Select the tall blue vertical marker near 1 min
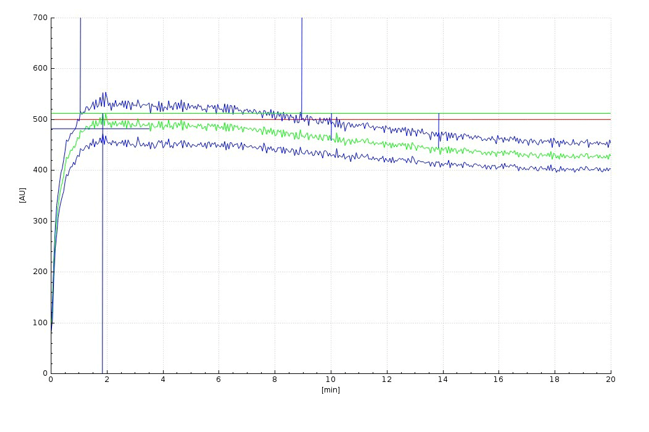The image size is (649, 432). [80, 66]
